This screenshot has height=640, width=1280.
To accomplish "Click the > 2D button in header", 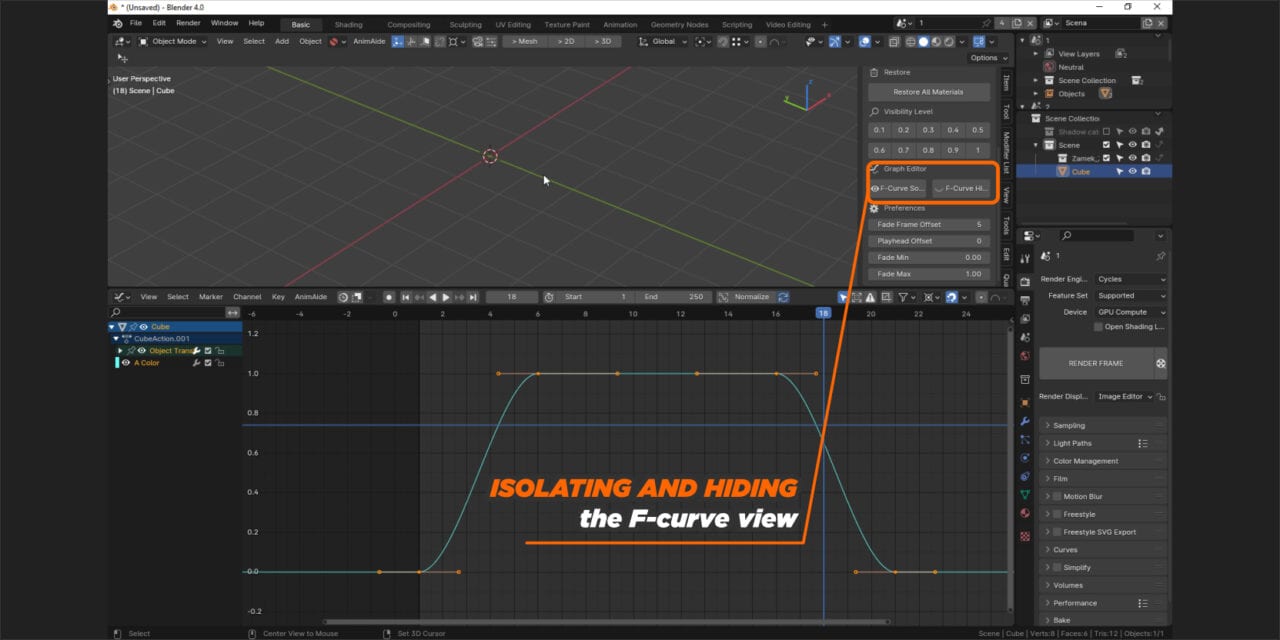I will 566,41.
